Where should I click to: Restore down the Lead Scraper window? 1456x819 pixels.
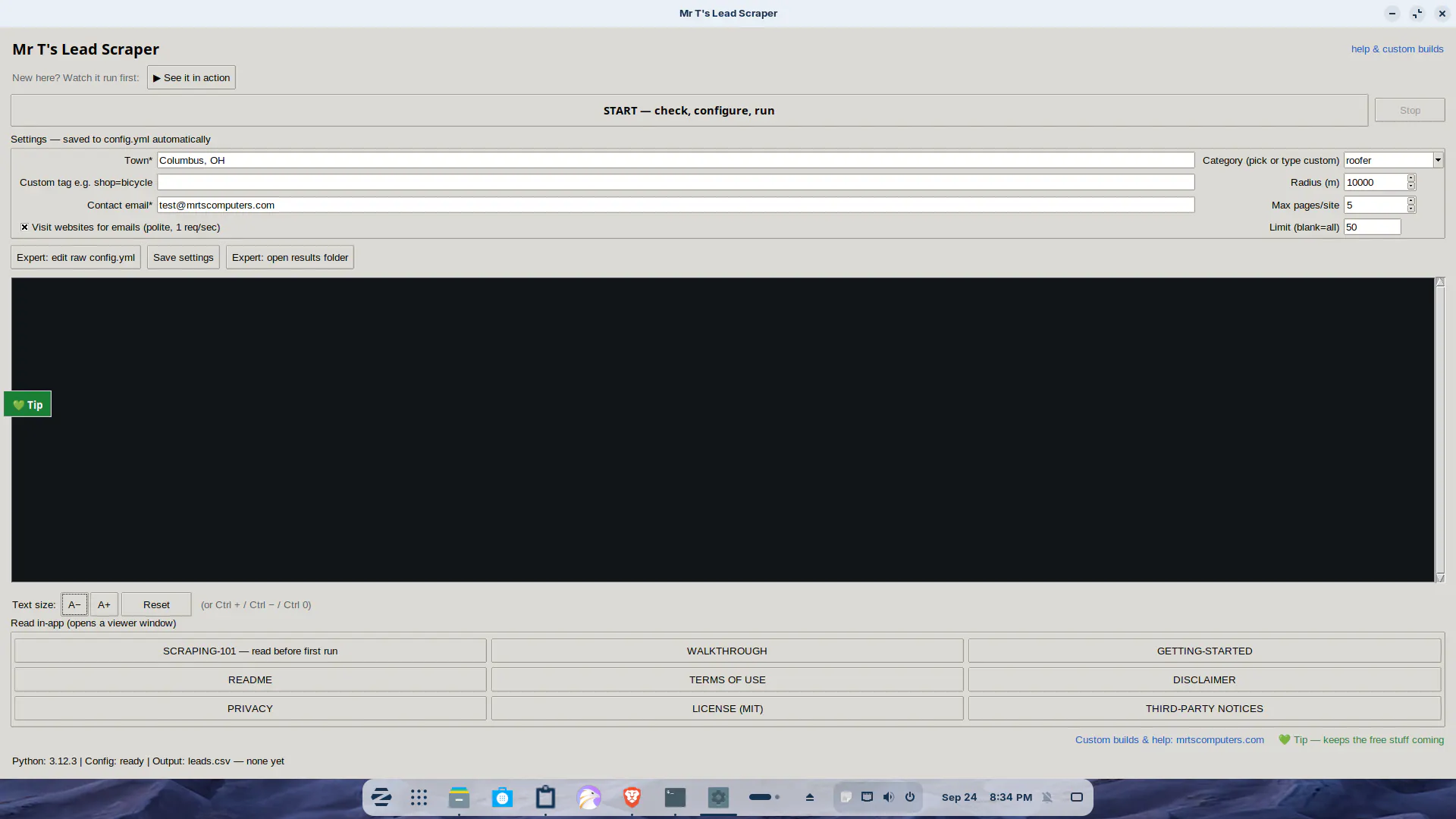click(x=1417, y=14)
